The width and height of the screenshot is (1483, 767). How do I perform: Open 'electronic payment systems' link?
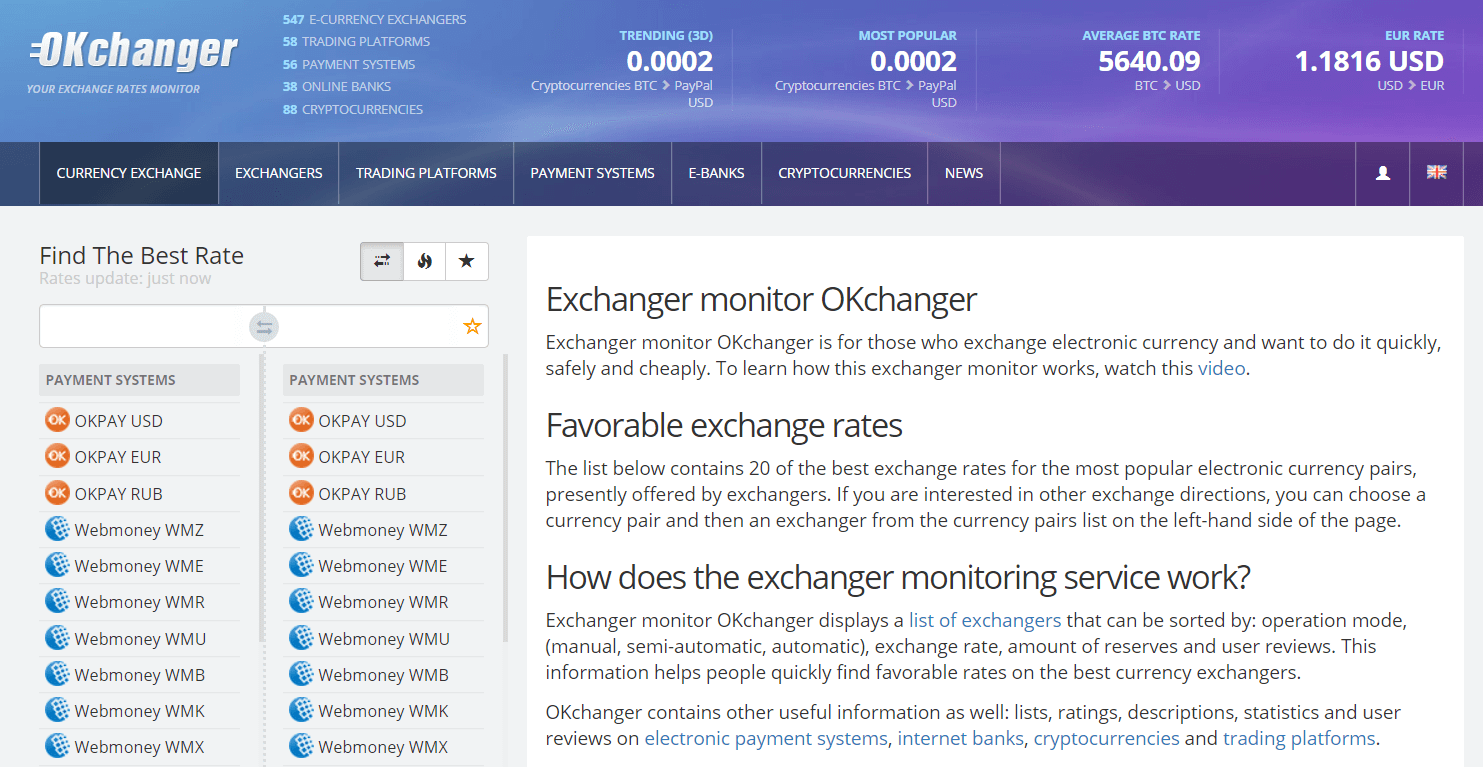click(x=766, y=738)
